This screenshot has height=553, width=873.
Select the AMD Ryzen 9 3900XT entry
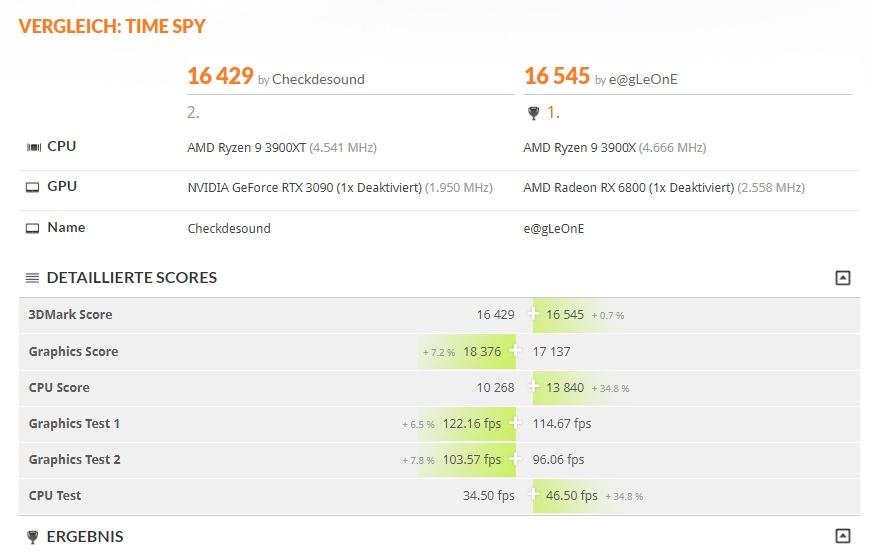[247, 148]
